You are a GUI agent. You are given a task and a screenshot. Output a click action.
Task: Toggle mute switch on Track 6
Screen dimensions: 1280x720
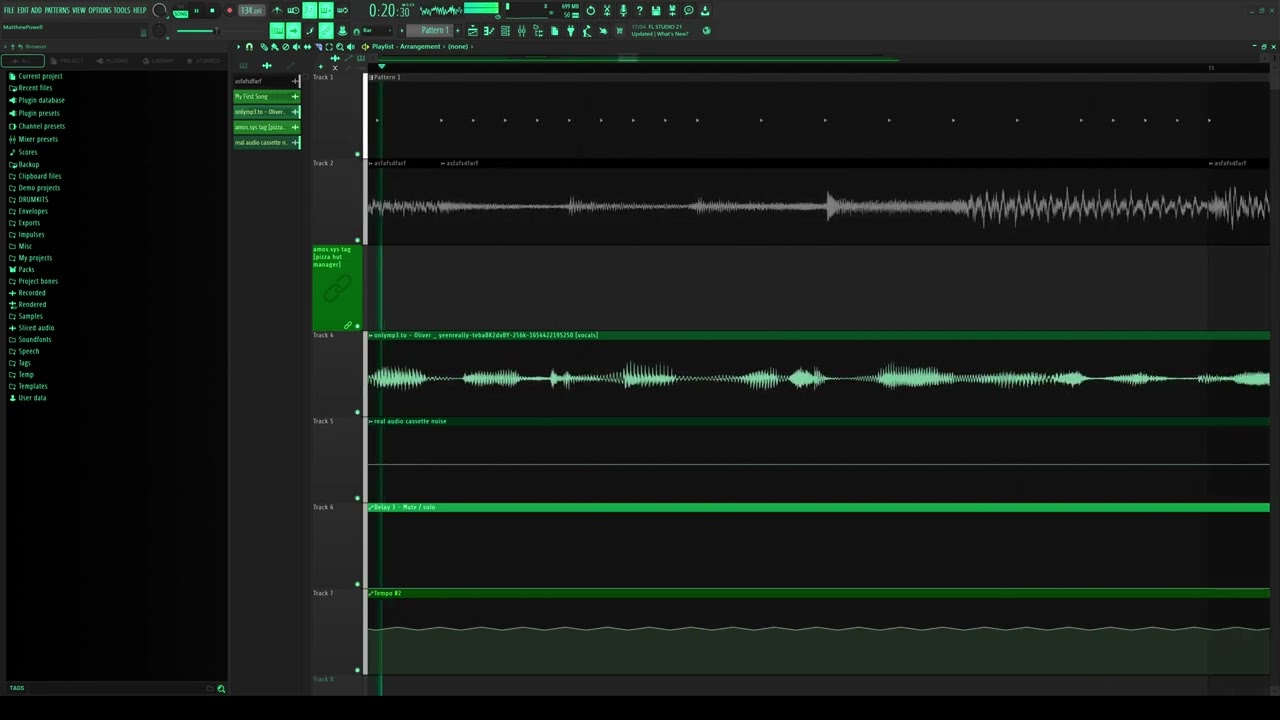tap(357, 584)
